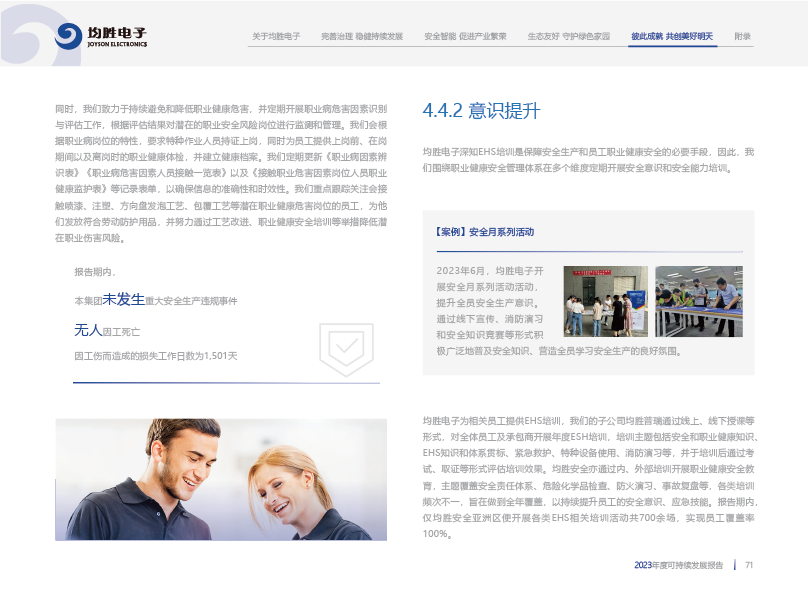The width and height of the screenshot is (808, 596).
Task: Jump to the 附录 section
Action: (x=742, y=36)
